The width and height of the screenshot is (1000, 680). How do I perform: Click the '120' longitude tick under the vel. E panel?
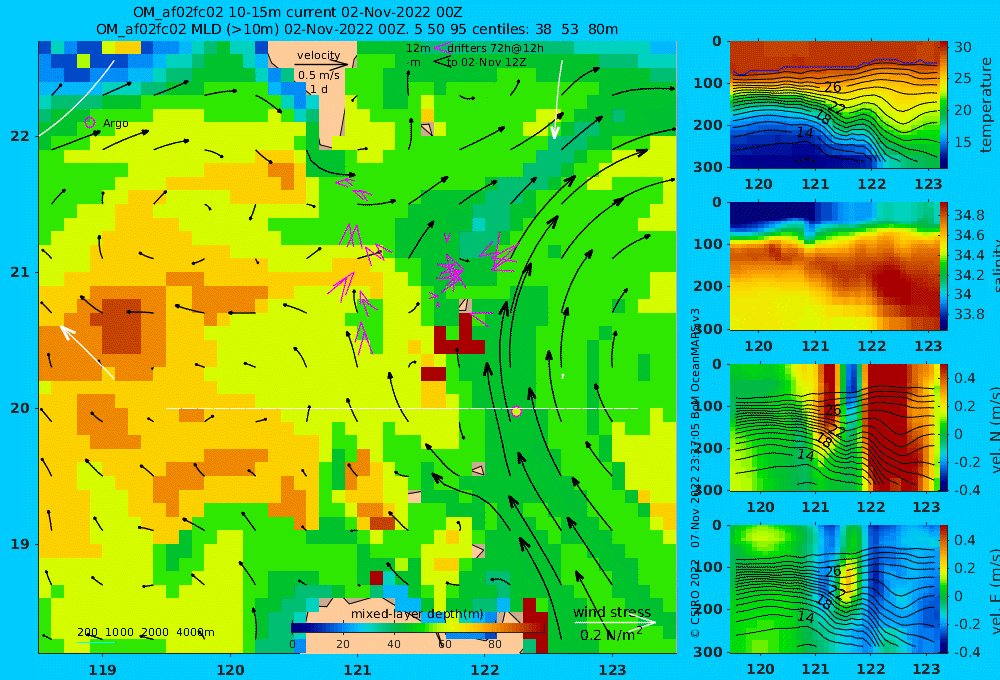[x=760, y=669]
